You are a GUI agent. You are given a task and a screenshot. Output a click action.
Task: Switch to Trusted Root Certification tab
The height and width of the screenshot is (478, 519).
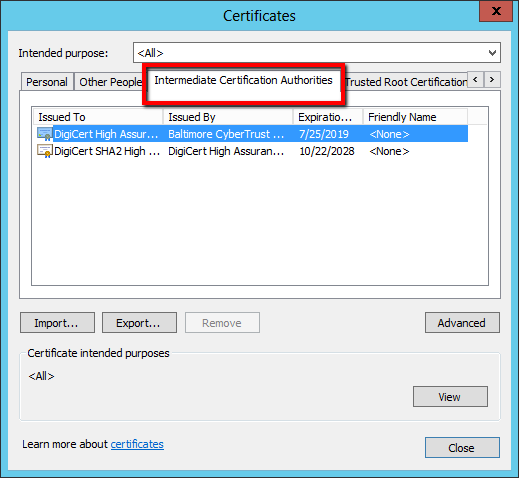pyautogui.click(x=406, y=82)
